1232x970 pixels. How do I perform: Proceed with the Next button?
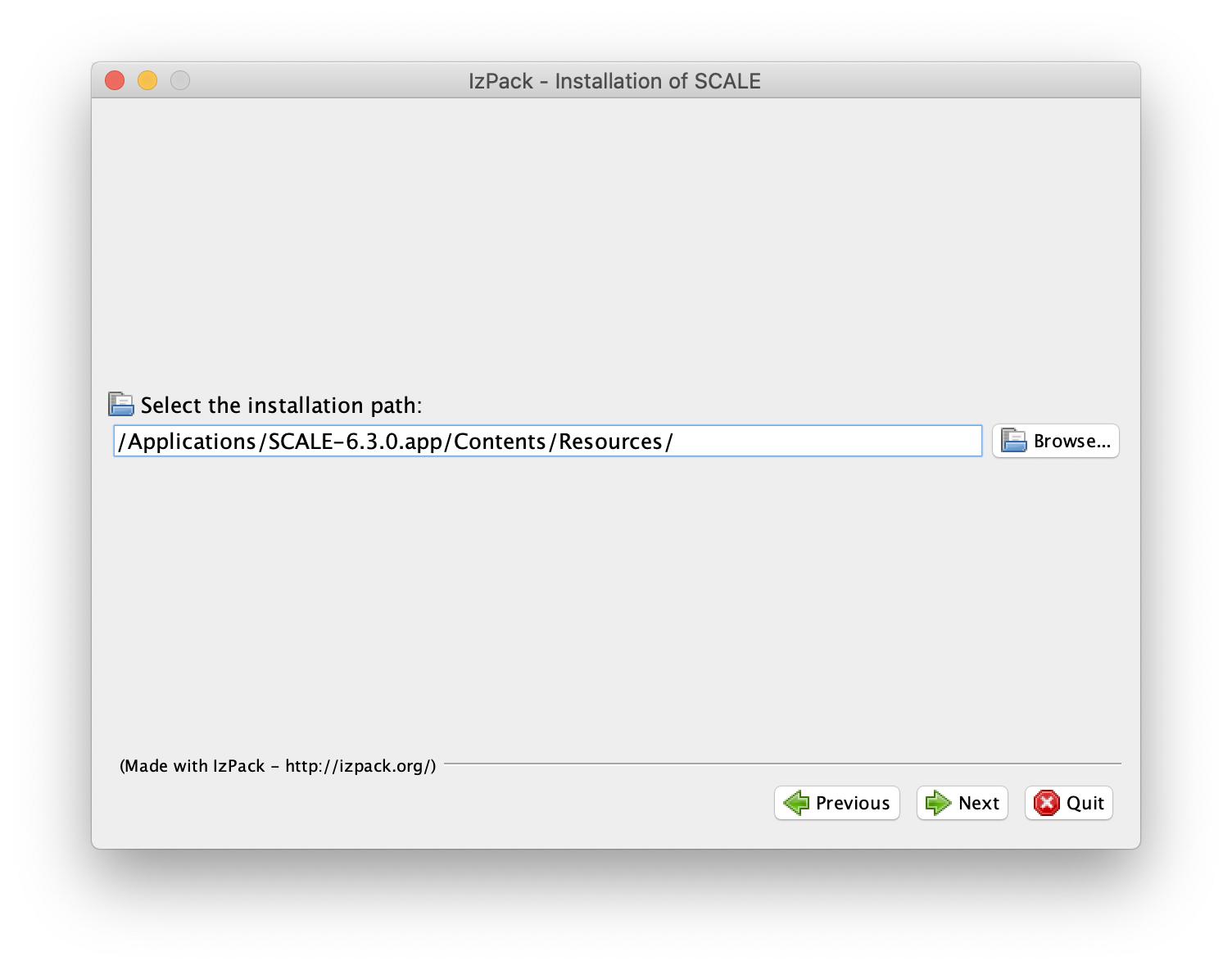pyautogui.click(x=962, y=803)
